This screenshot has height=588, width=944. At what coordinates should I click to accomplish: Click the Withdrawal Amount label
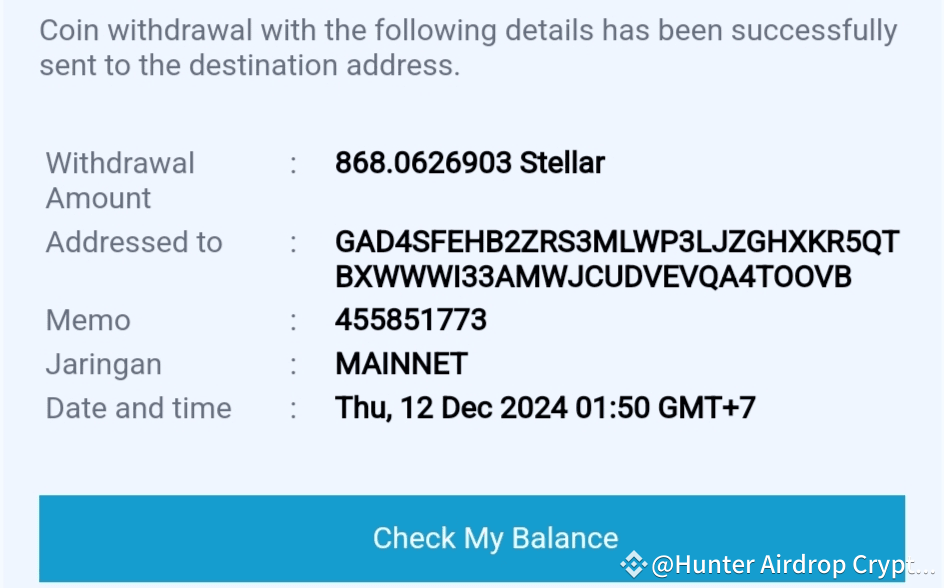point(120,180)
